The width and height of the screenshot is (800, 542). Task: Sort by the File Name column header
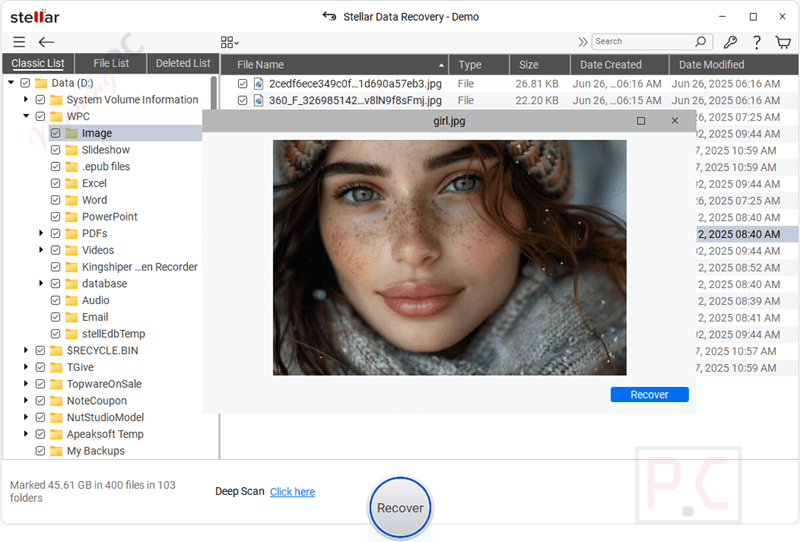[335, 65]
